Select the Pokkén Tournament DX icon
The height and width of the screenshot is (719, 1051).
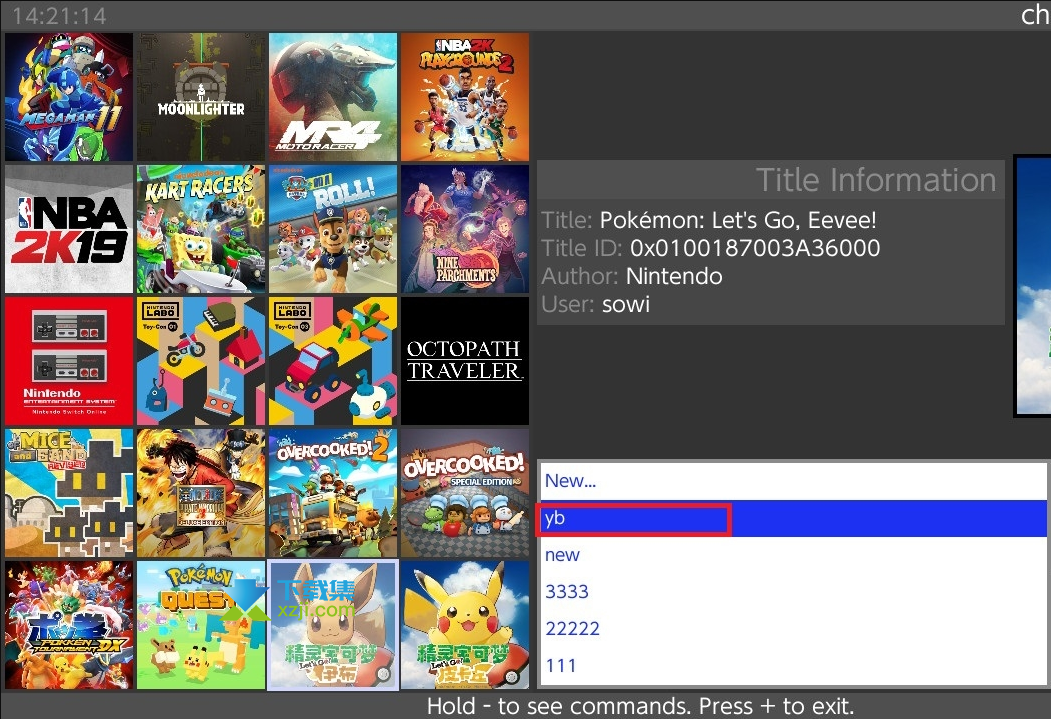[68, 625]
